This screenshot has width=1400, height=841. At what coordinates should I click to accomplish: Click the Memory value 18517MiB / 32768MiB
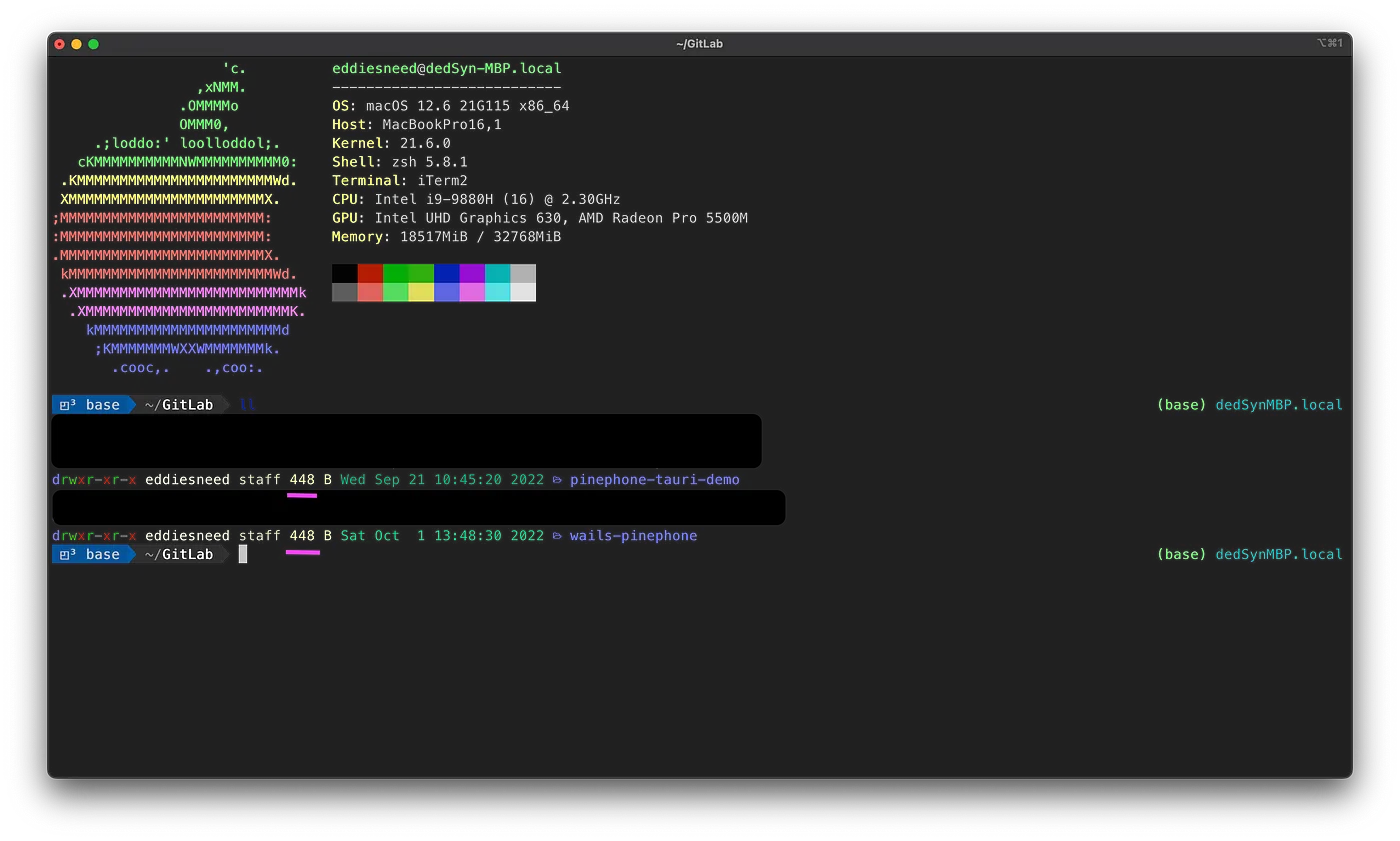[480, 237]
